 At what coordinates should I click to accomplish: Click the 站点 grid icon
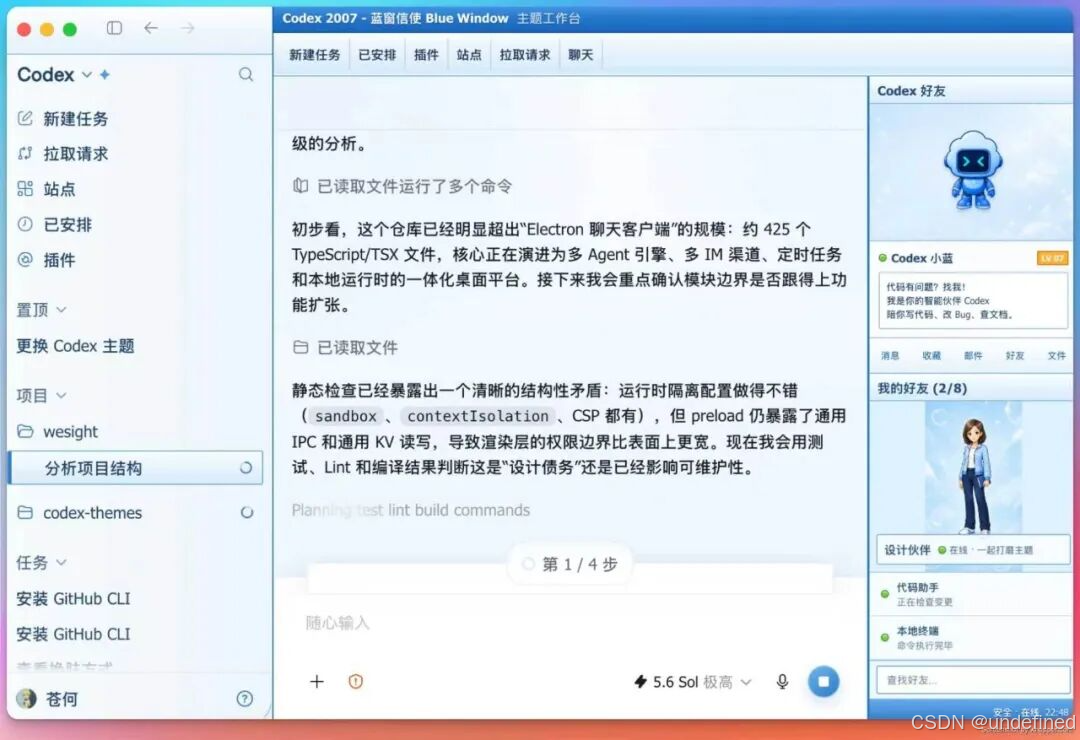(25, 189)
